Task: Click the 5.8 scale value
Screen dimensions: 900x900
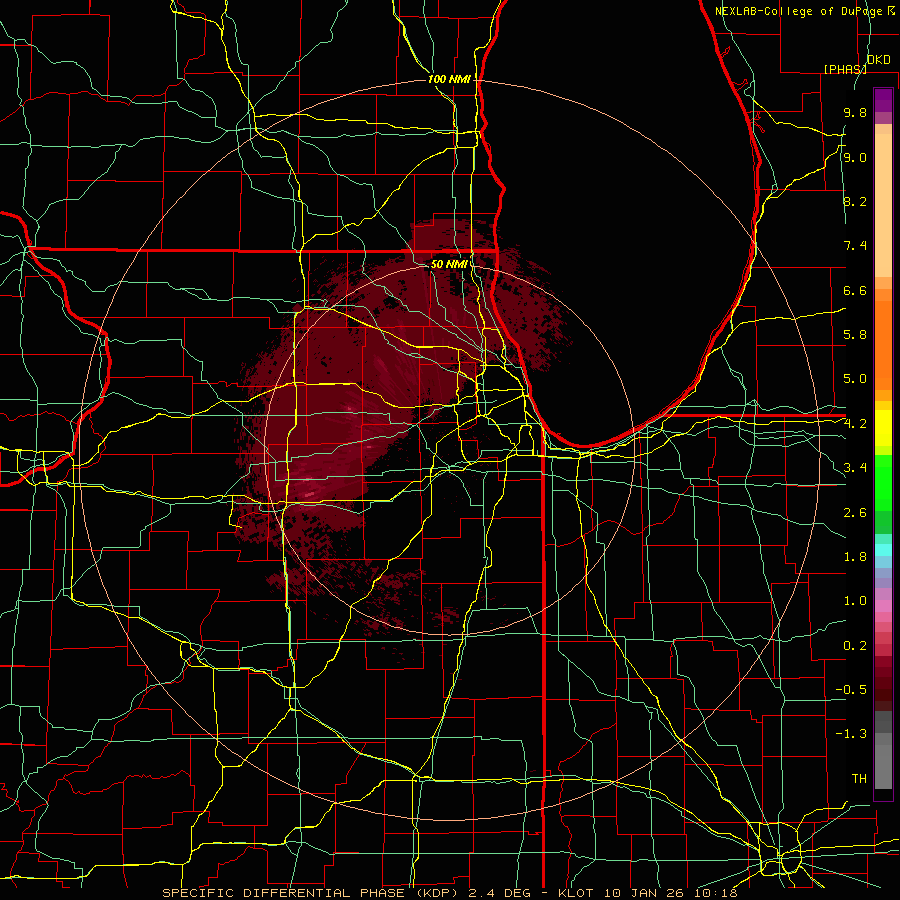Action: (x=855, y=335)
